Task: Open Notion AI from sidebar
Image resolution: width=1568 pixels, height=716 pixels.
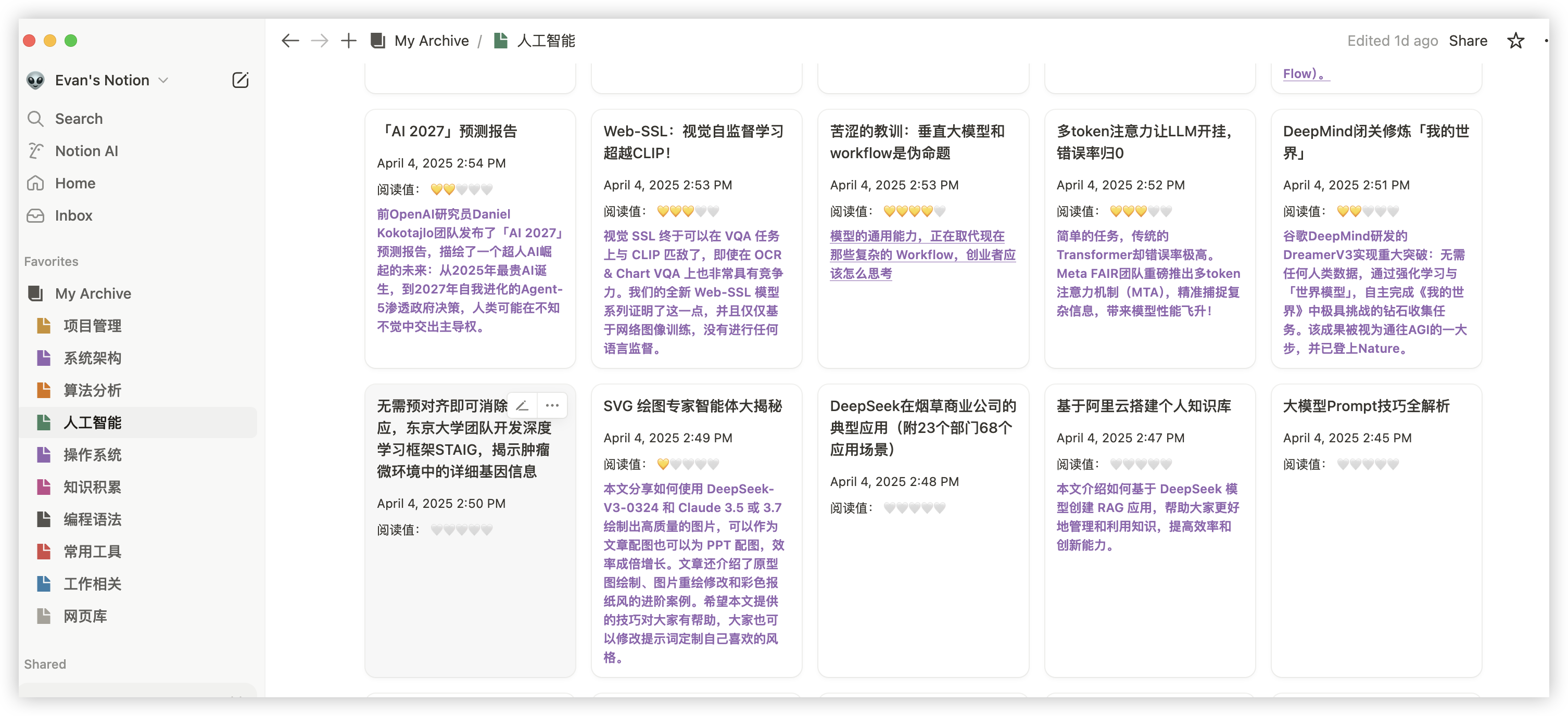Action: point(86,151)
